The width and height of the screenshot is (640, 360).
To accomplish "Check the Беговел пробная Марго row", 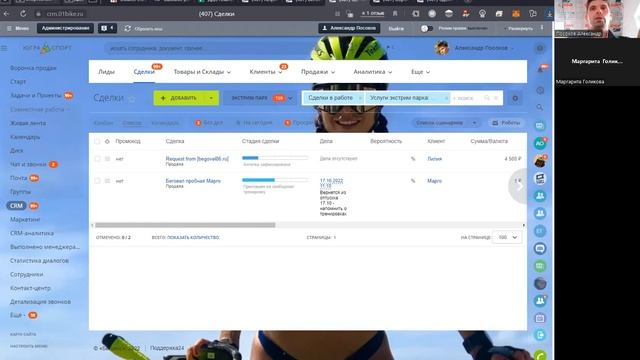I will pos(97,181).
